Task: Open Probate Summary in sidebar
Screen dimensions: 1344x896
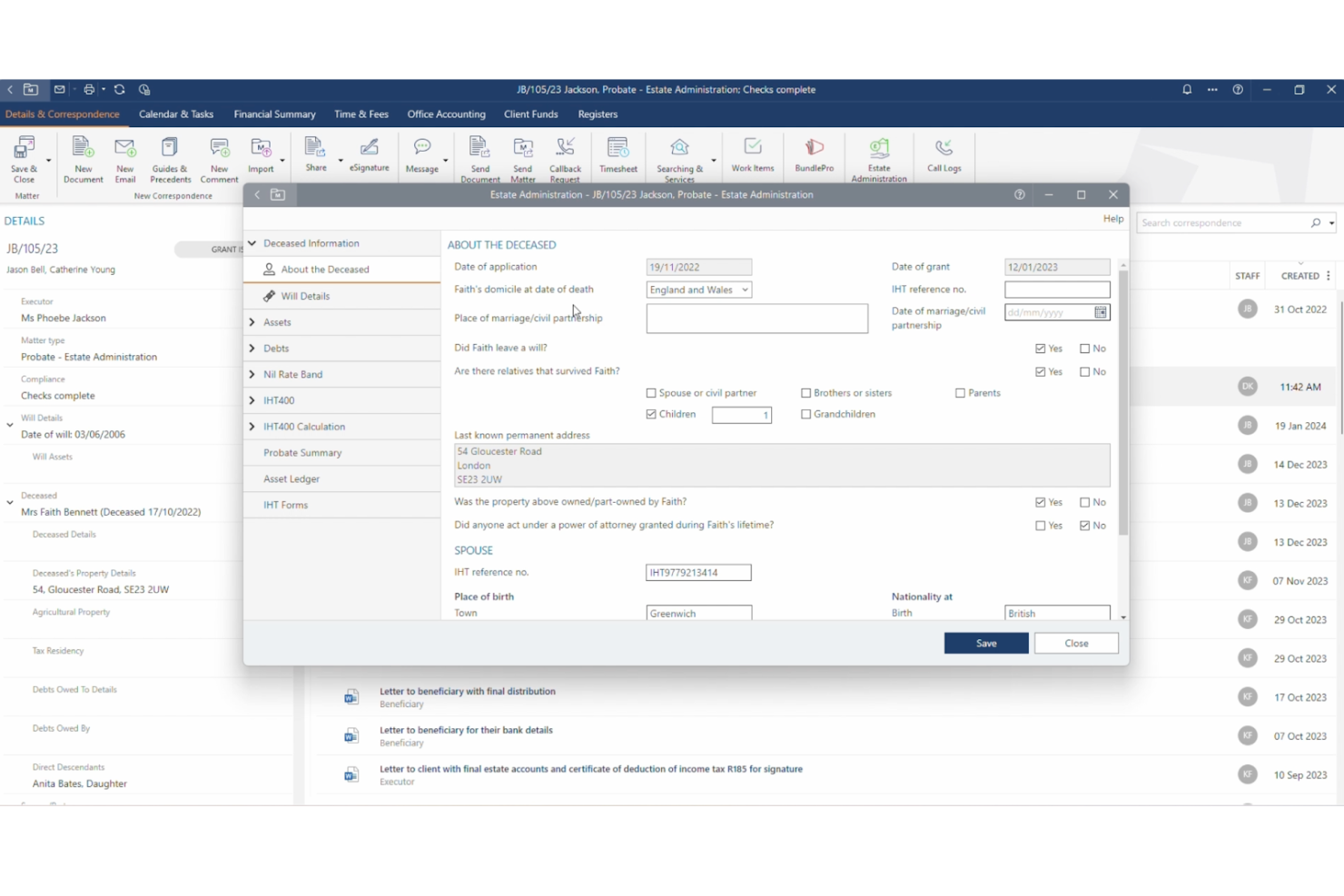Action: (342, 453)
